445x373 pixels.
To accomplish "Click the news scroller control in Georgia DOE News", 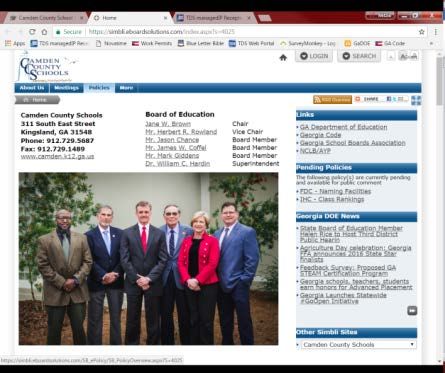I will (412, 311).
